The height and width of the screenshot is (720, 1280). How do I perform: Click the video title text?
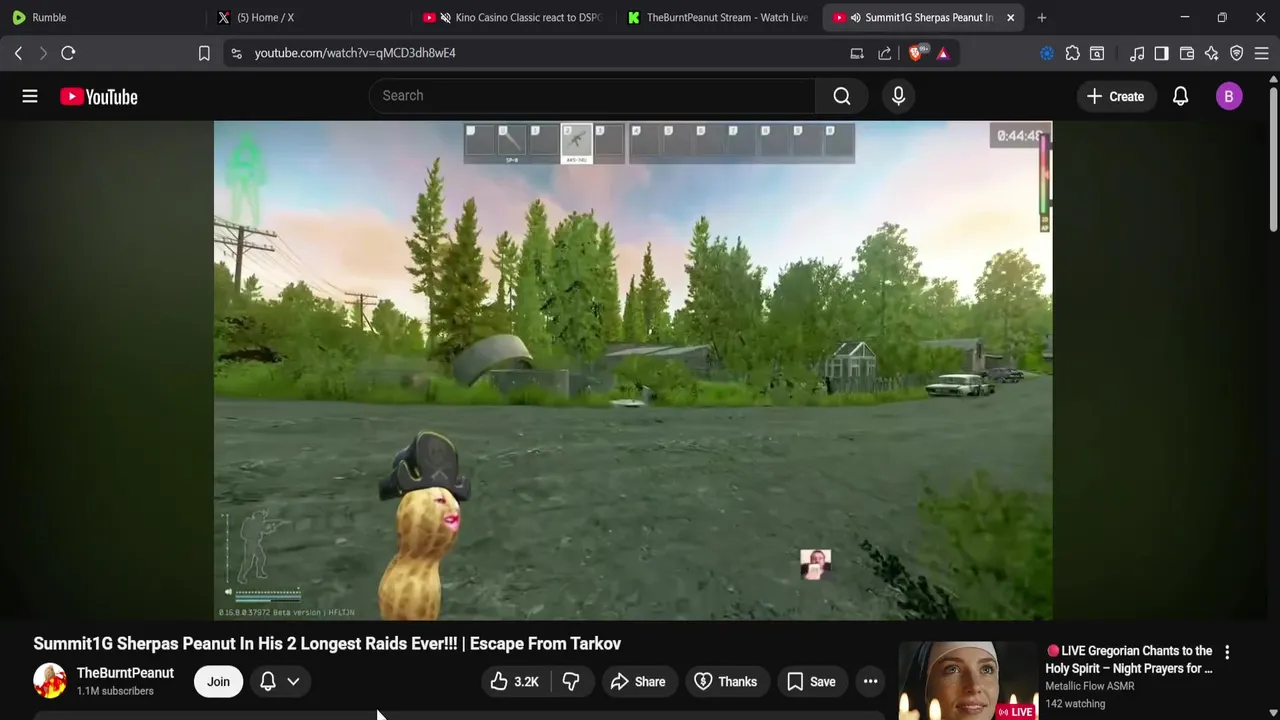[327, 644]
